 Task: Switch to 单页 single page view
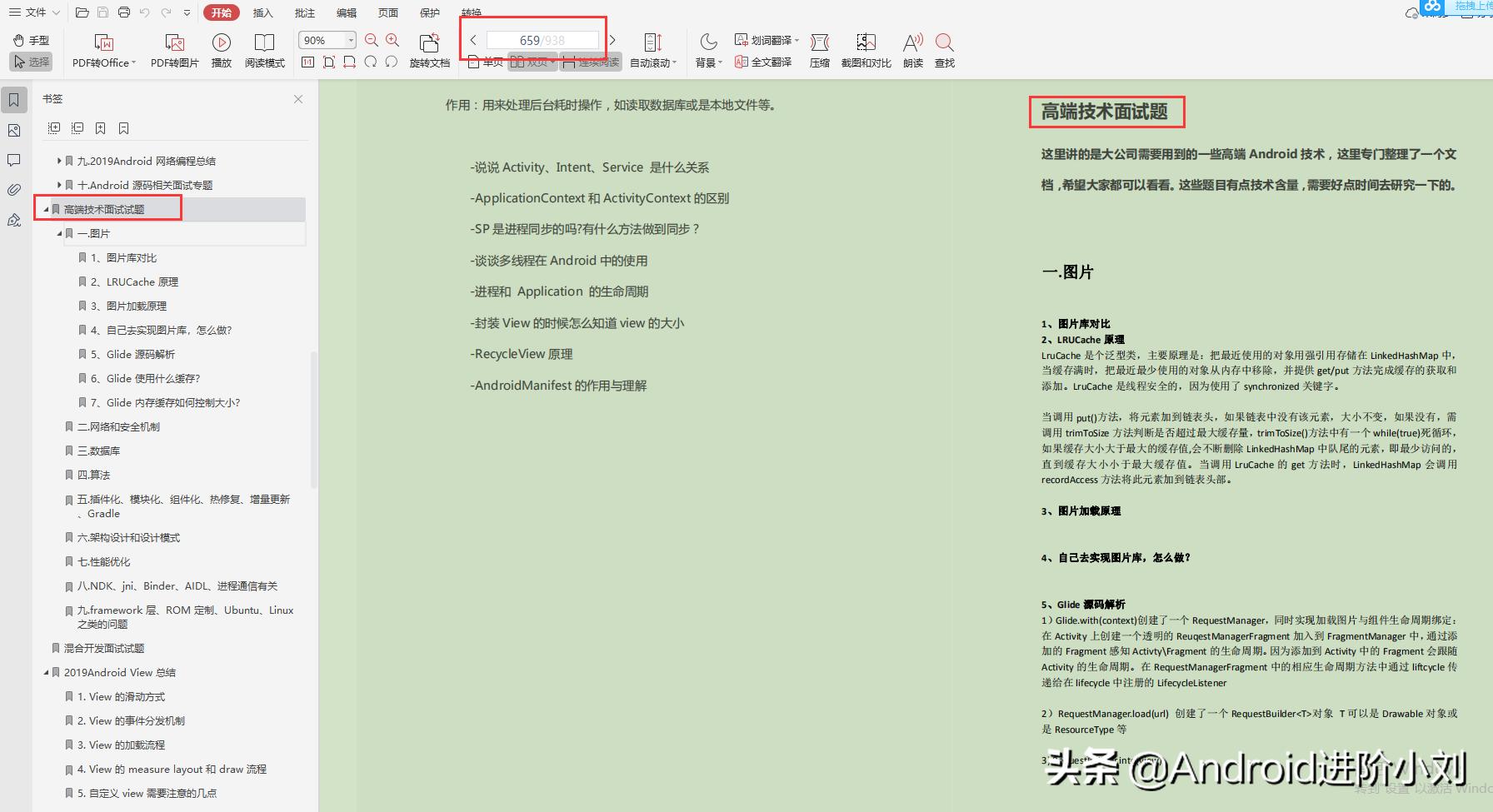pos(486,61)
